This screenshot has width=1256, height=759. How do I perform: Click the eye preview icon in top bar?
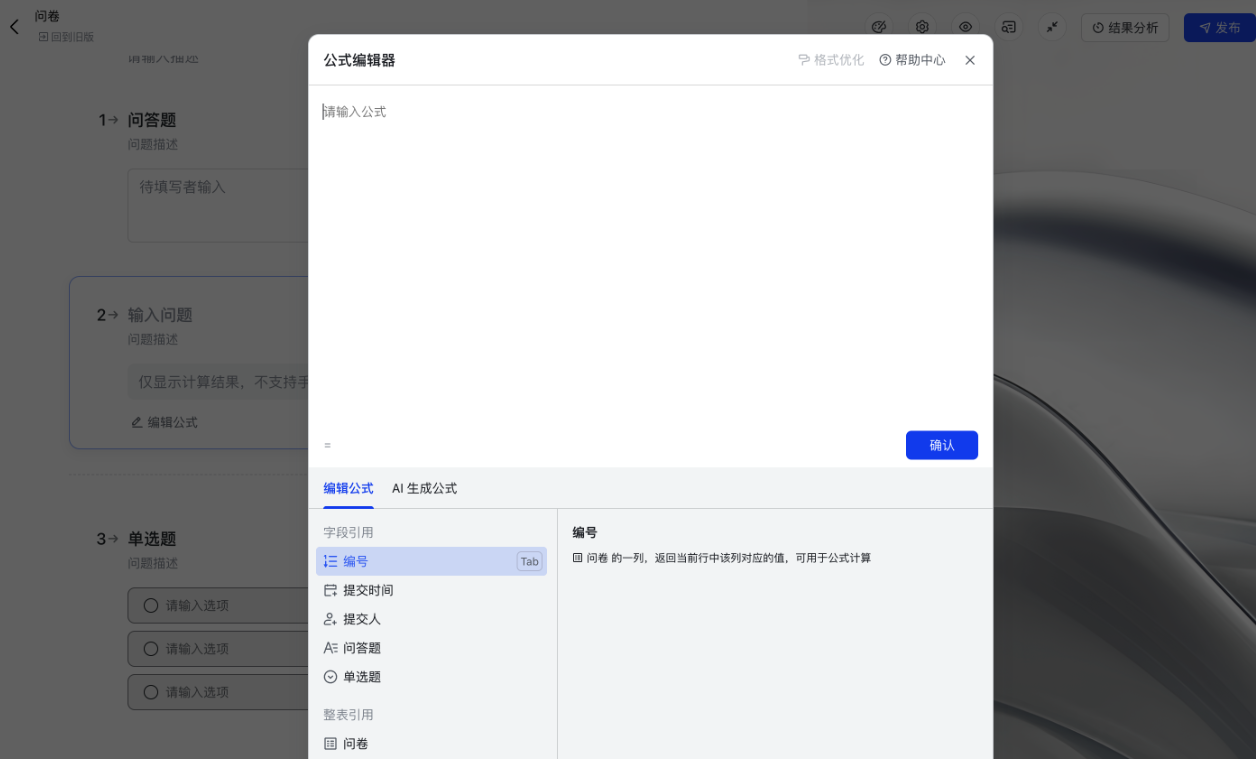click(x=965, y=27)
